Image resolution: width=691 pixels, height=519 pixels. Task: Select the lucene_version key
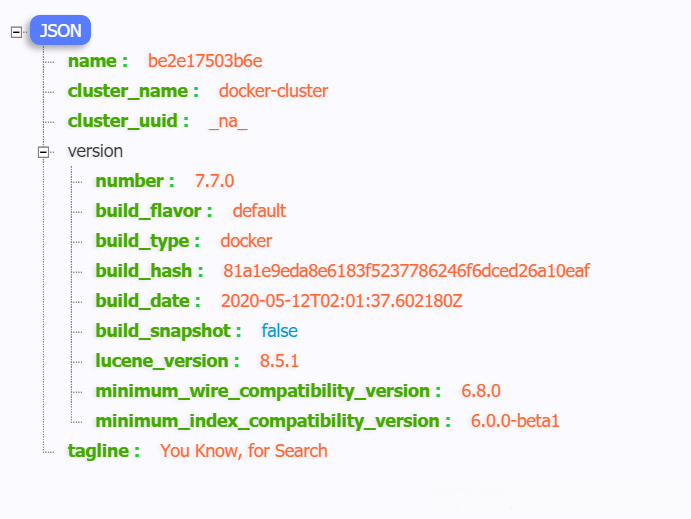pyautogui.click(x=165, y=361)
